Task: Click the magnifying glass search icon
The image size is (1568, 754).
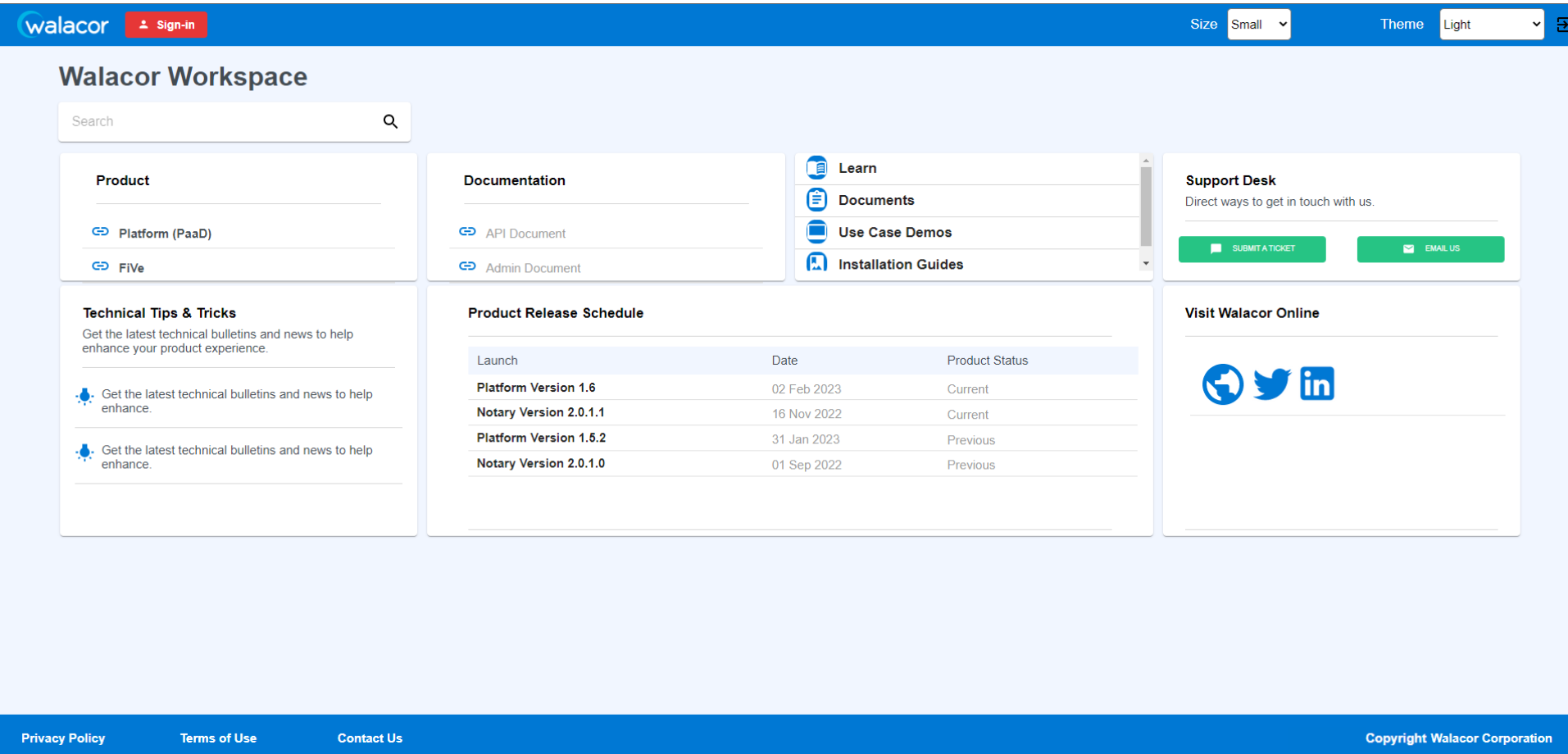Action: [x=390, y=121]
